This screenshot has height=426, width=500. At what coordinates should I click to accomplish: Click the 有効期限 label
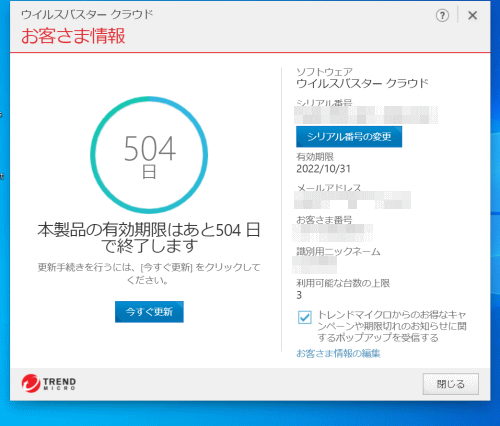coord(315,157)
